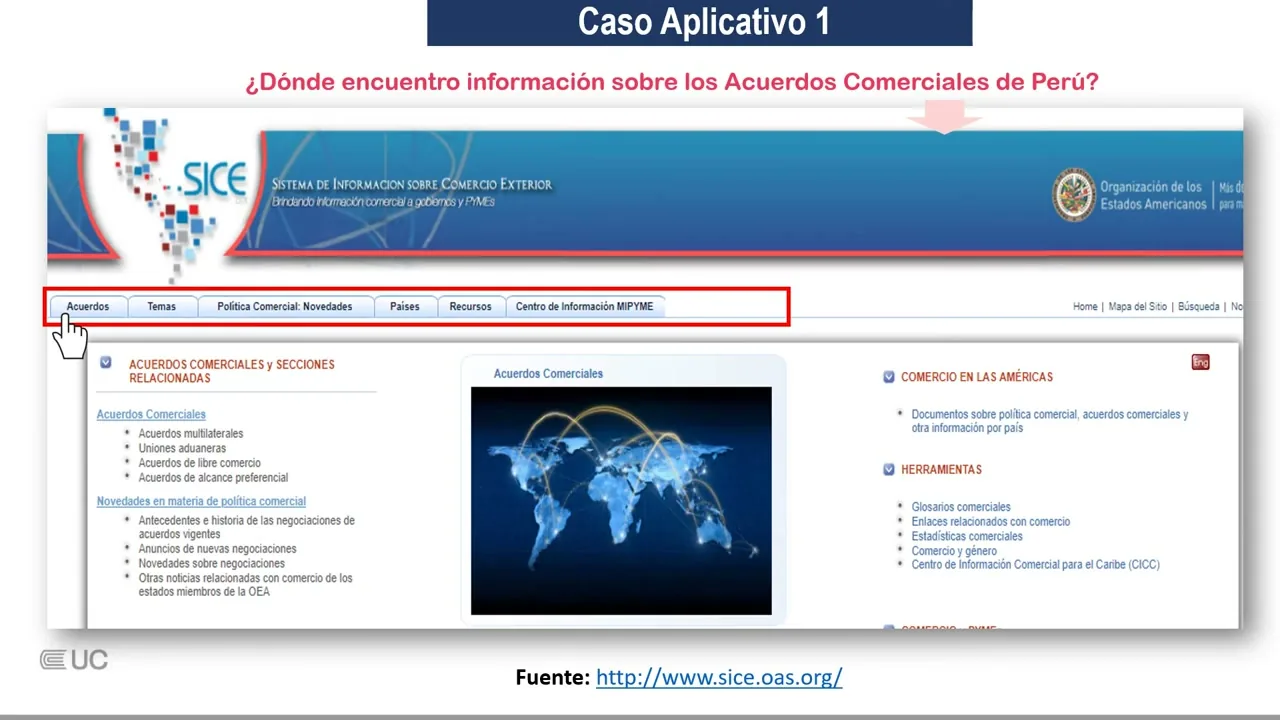Image resolution: width=1280 pixels, height=720 pixels.
Task: Open Estadísticas comerciales
Action: click(967, 536)
